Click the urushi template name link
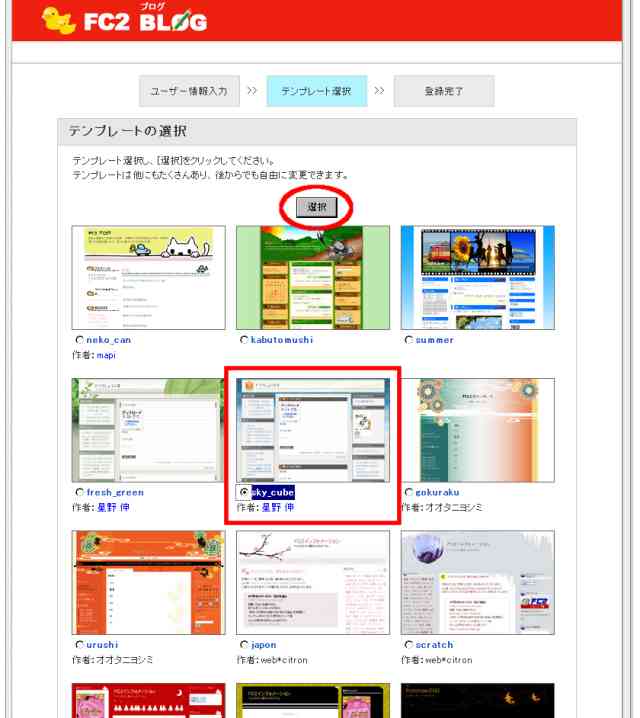Image resolution: width=640 pixels, height=718 pixels. click(103, 645)
